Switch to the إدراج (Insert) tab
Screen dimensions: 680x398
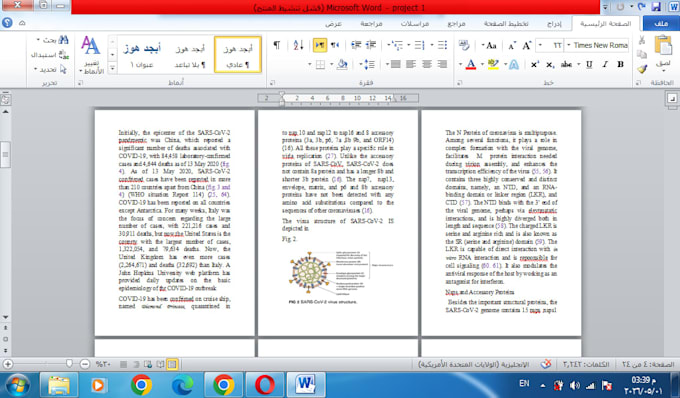[554, 23]
